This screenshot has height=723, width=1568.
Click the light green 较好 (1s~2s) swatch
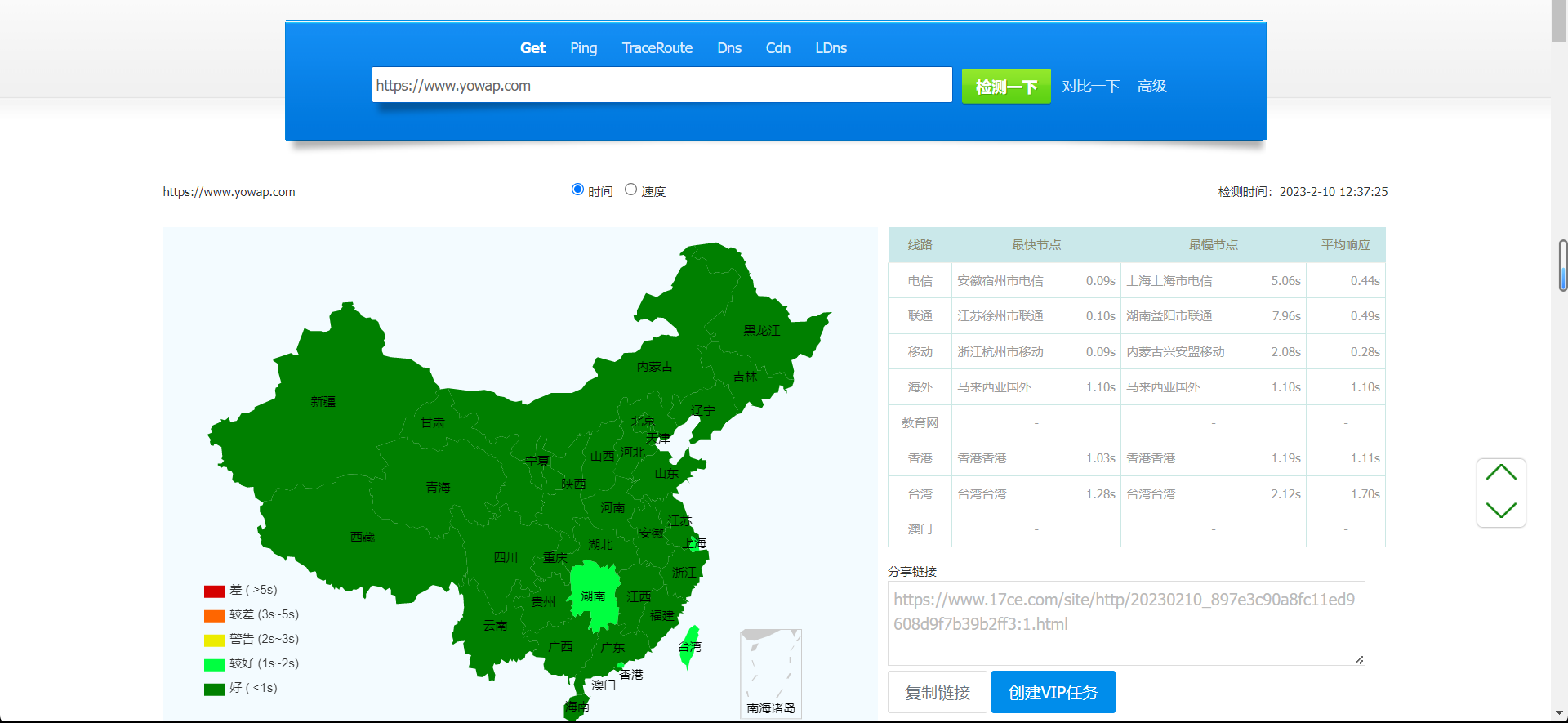pyautogui.click(x=214, y=664)
